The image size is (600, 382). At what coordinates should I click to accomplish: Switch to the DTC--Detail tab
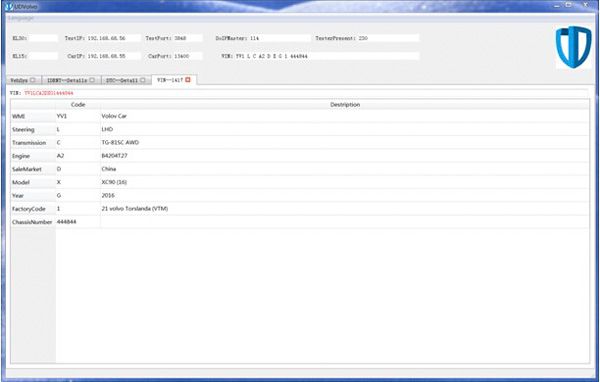[x=126, y=80]
